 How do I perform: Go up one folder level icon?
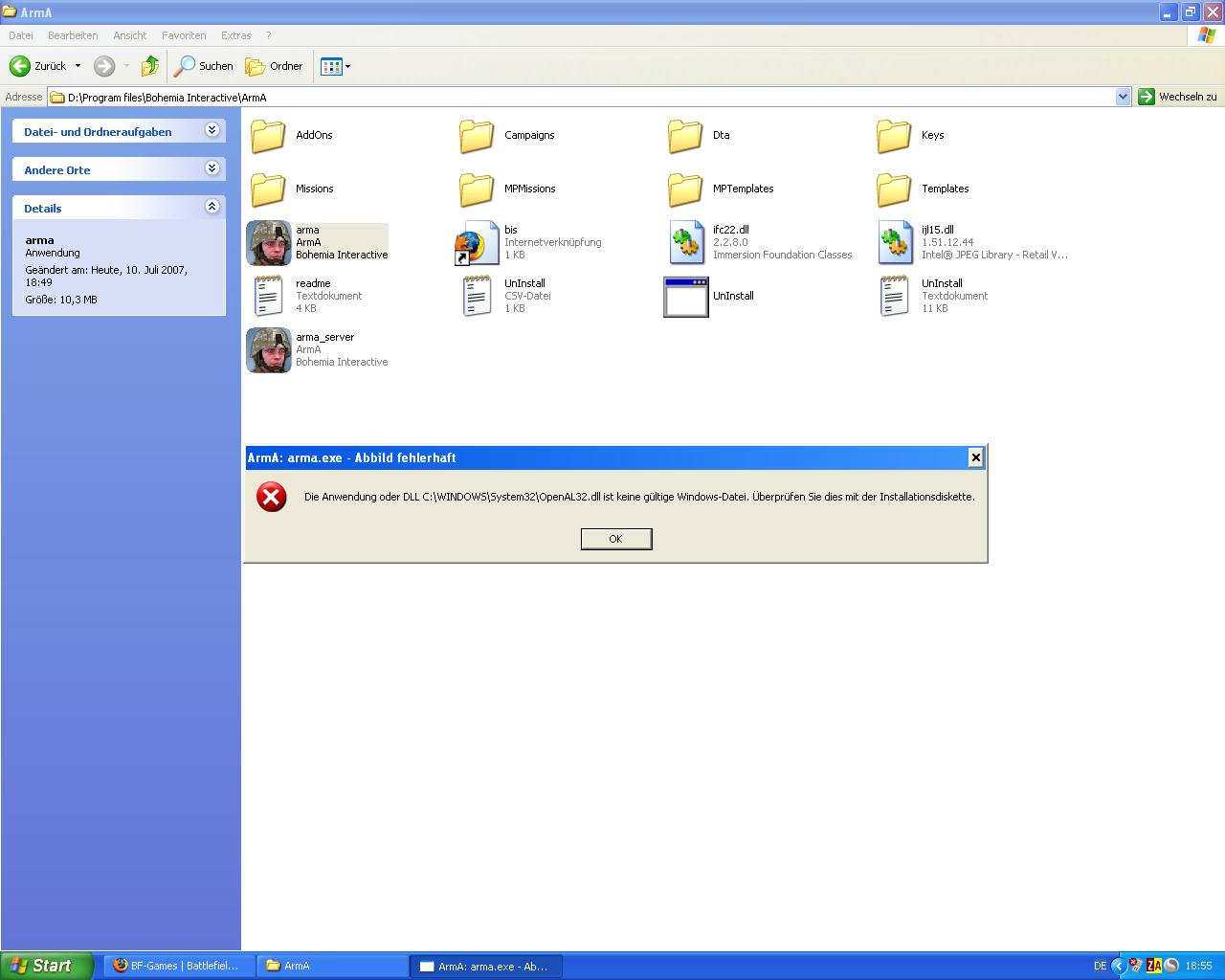(150, 66)
